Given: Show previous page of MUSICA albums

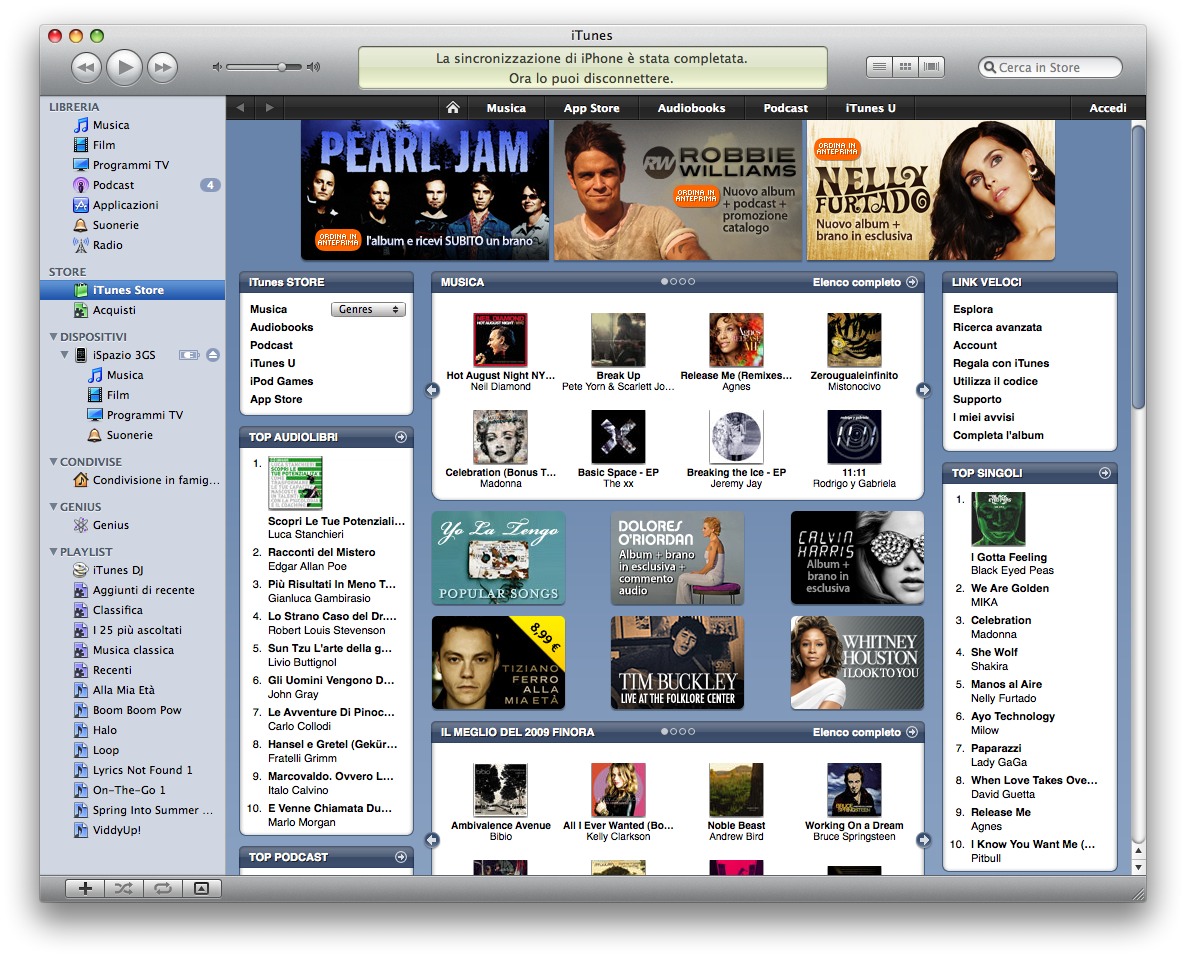Looking at the screenshot, I should pos(432,390).
